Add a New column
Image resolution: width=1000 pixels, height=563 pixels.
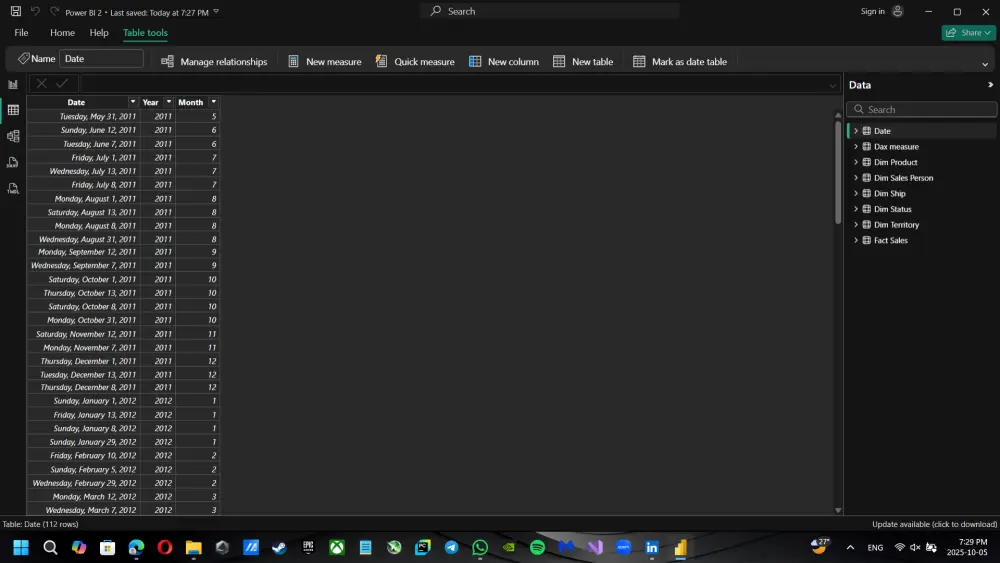(x=504, y=61)
